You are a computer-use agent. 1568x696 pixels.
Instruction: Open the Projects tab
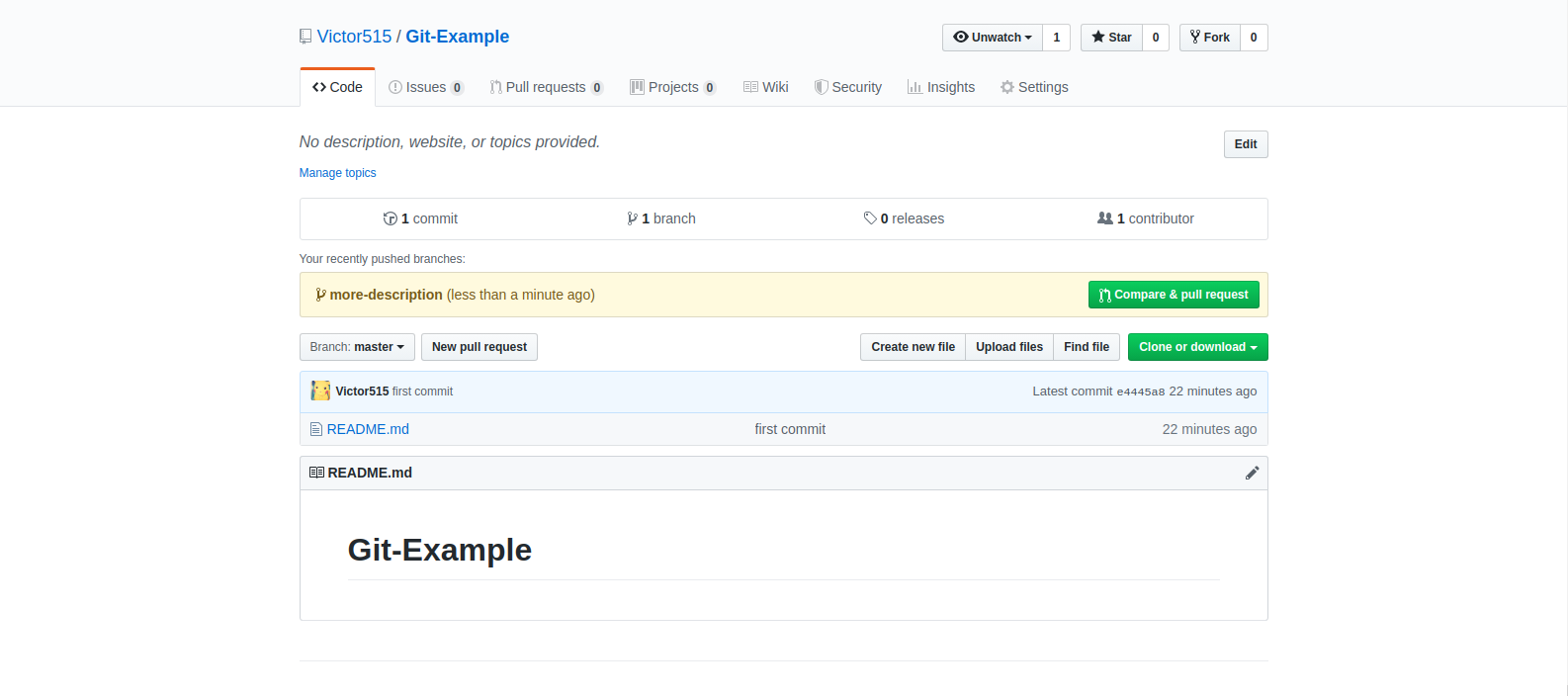tap(673, 87)
